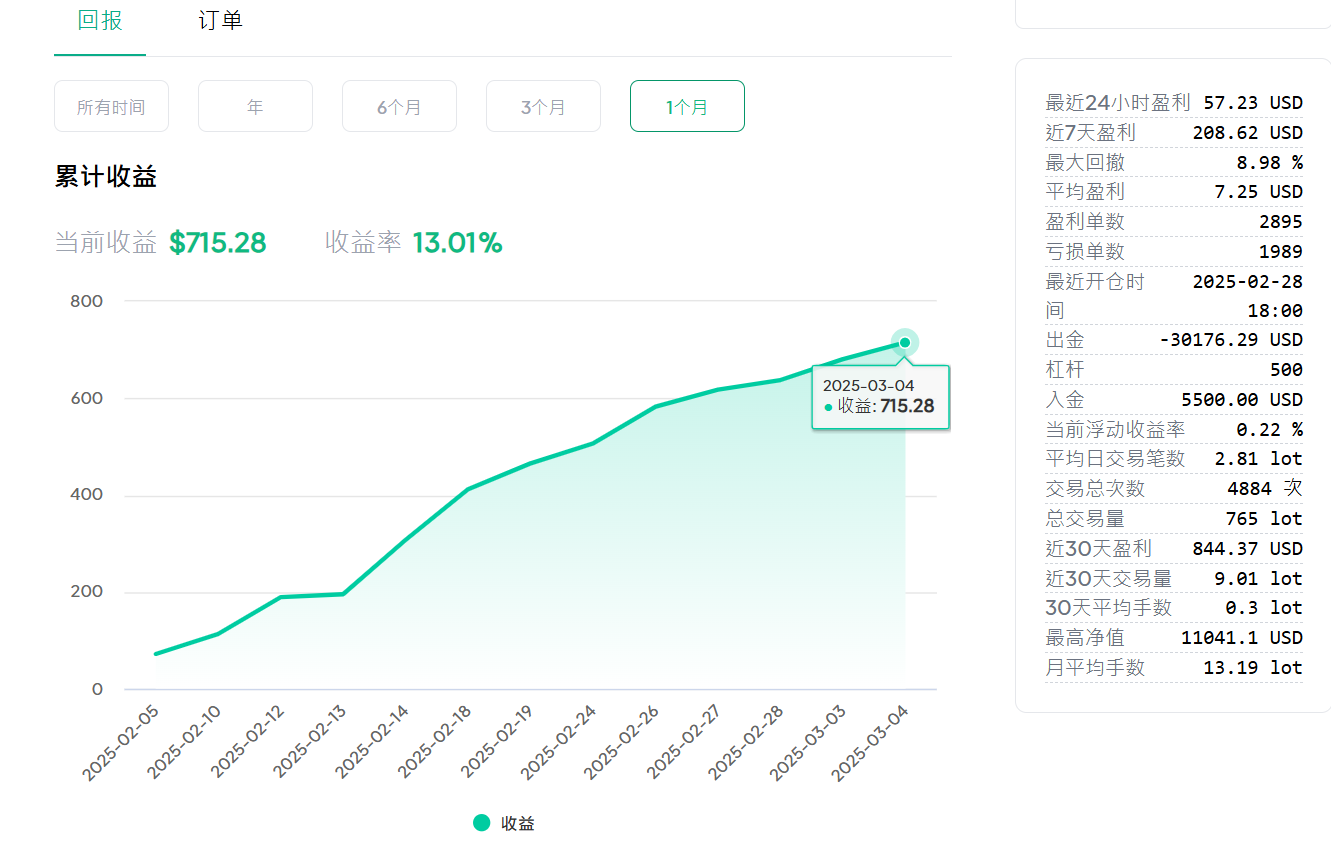Switch to the 回报 tab
The image size is (1331, 859).
(x=100, y=21)
